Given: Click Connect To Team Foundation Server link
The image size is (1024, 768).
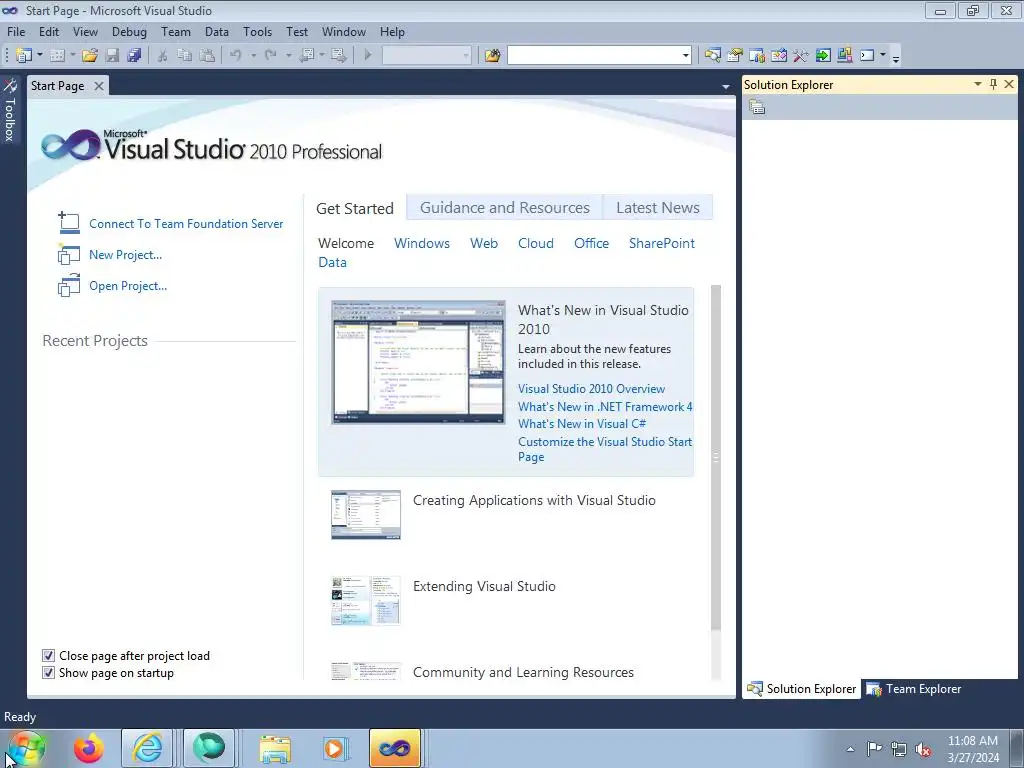Looking at the screenshot, I should pos(186,224).
